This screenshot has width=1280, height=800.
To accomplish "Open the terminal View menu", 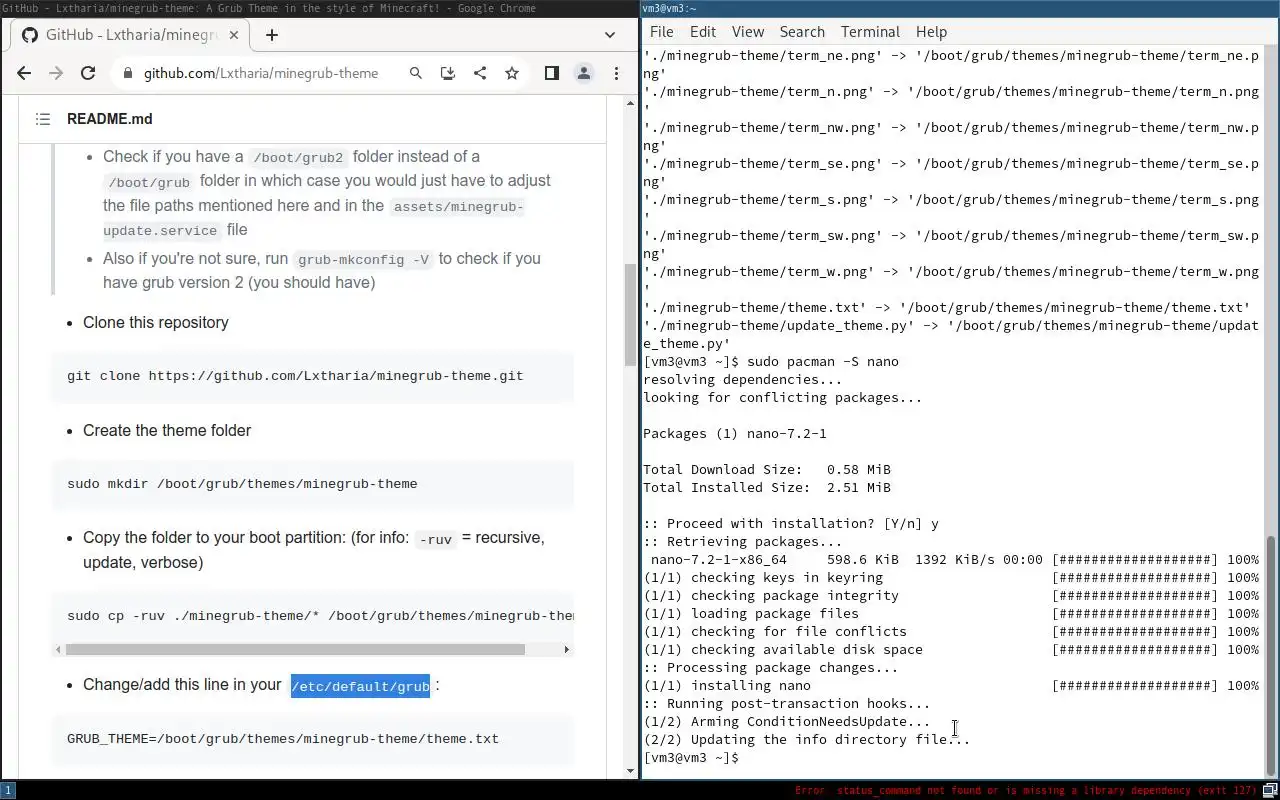I will click(x=747, y=32).
